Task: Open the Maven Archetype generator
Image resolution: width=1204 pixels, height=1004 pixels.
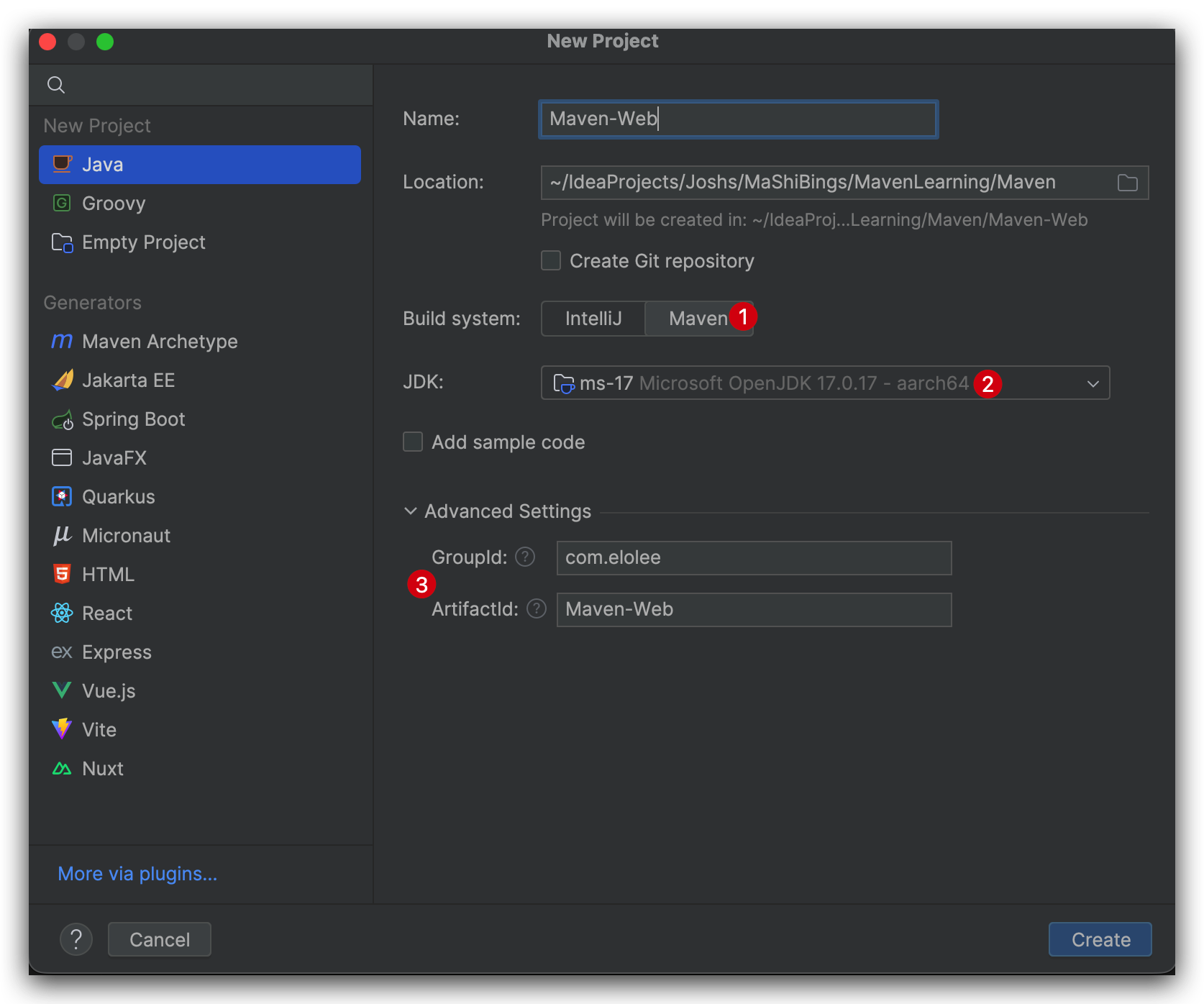Action: [200, 342]
